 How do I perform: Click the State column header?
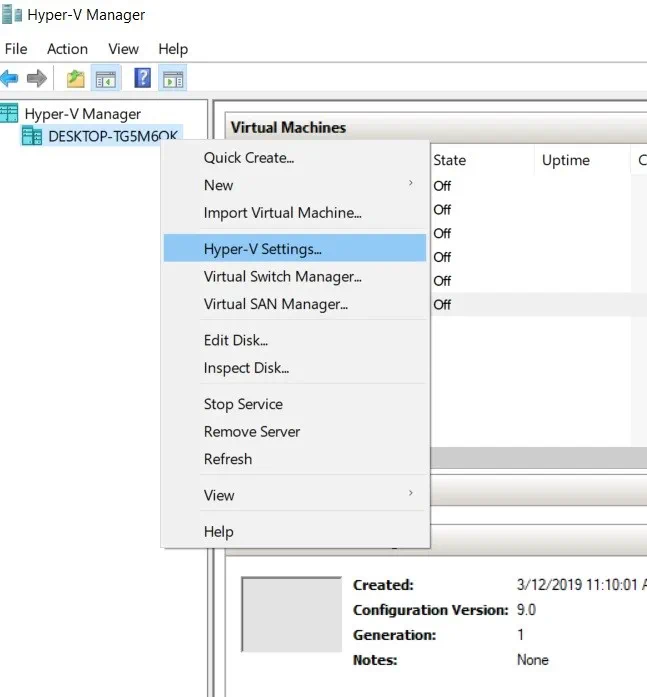click(449, 160)
